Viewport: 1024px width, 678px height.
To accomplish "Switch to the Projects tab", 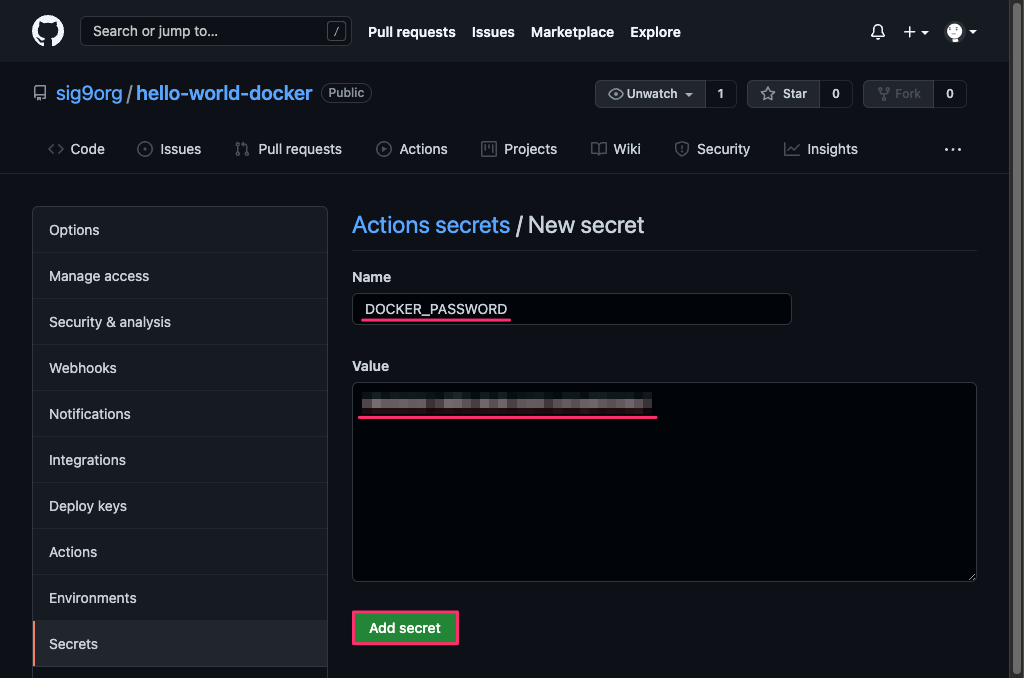I will 519,149.
